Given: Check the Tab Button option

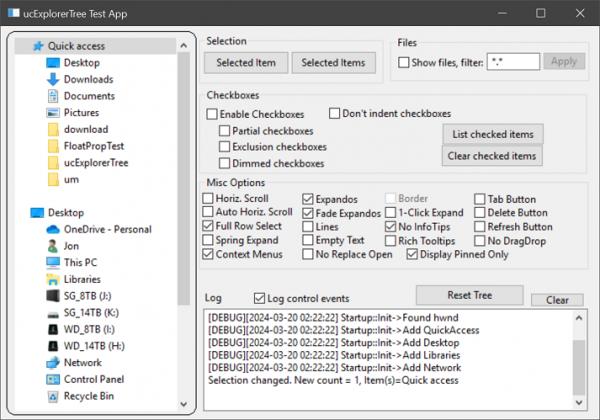Looking at the screenshot, I should [479, 199].
